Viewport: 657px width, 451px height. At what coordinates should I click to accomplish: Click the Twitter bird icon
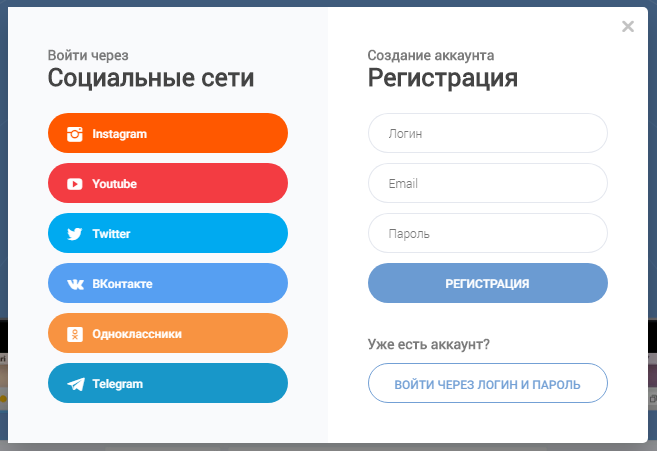(x=75, y=234)
